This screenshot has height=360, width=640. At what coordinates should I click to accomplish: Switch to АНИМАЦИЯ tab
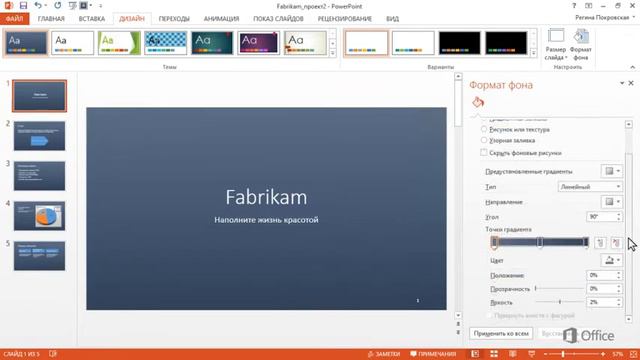tap(221, 19)
